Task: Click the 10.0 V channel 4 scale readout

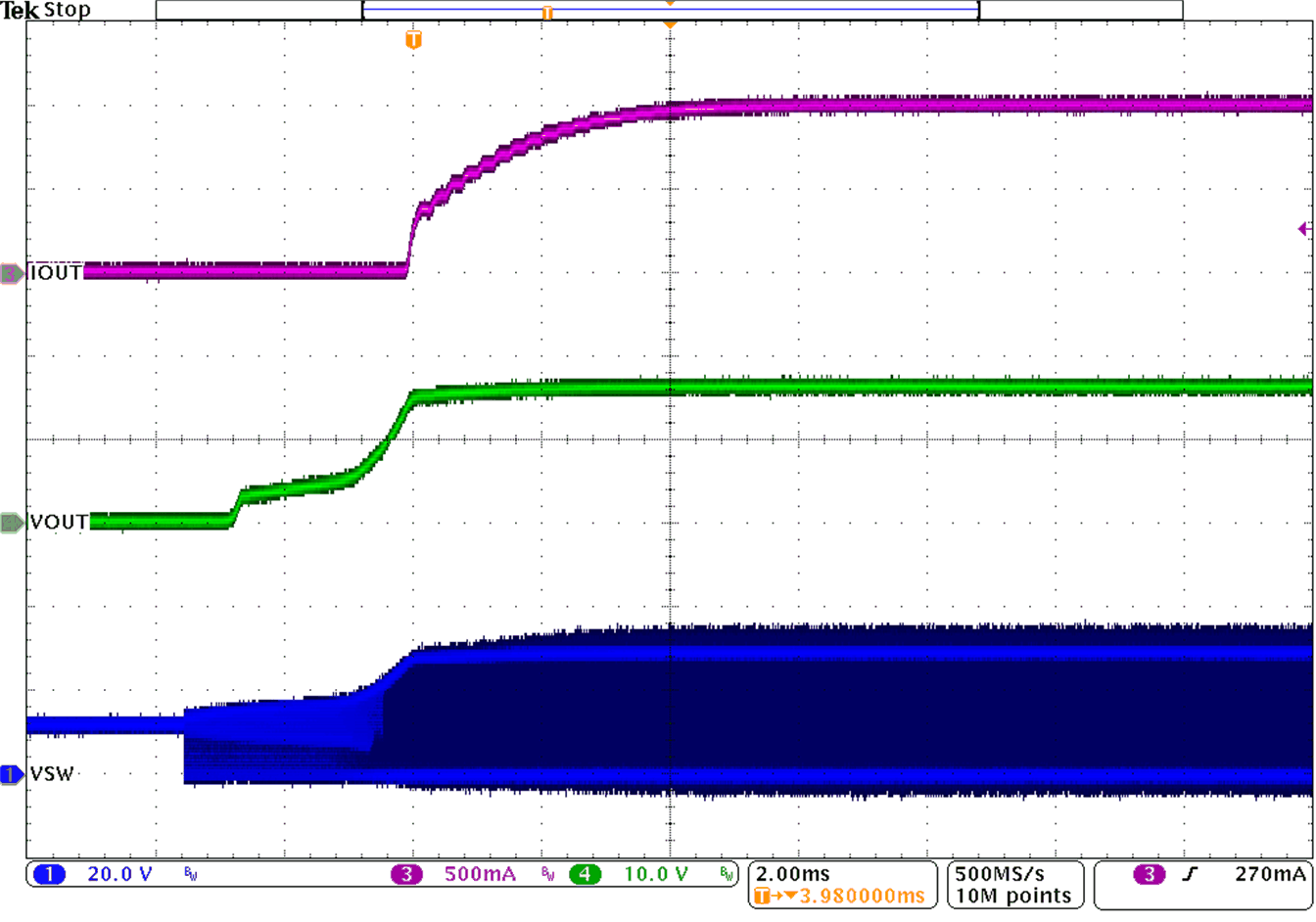Action: click(656, 874)
